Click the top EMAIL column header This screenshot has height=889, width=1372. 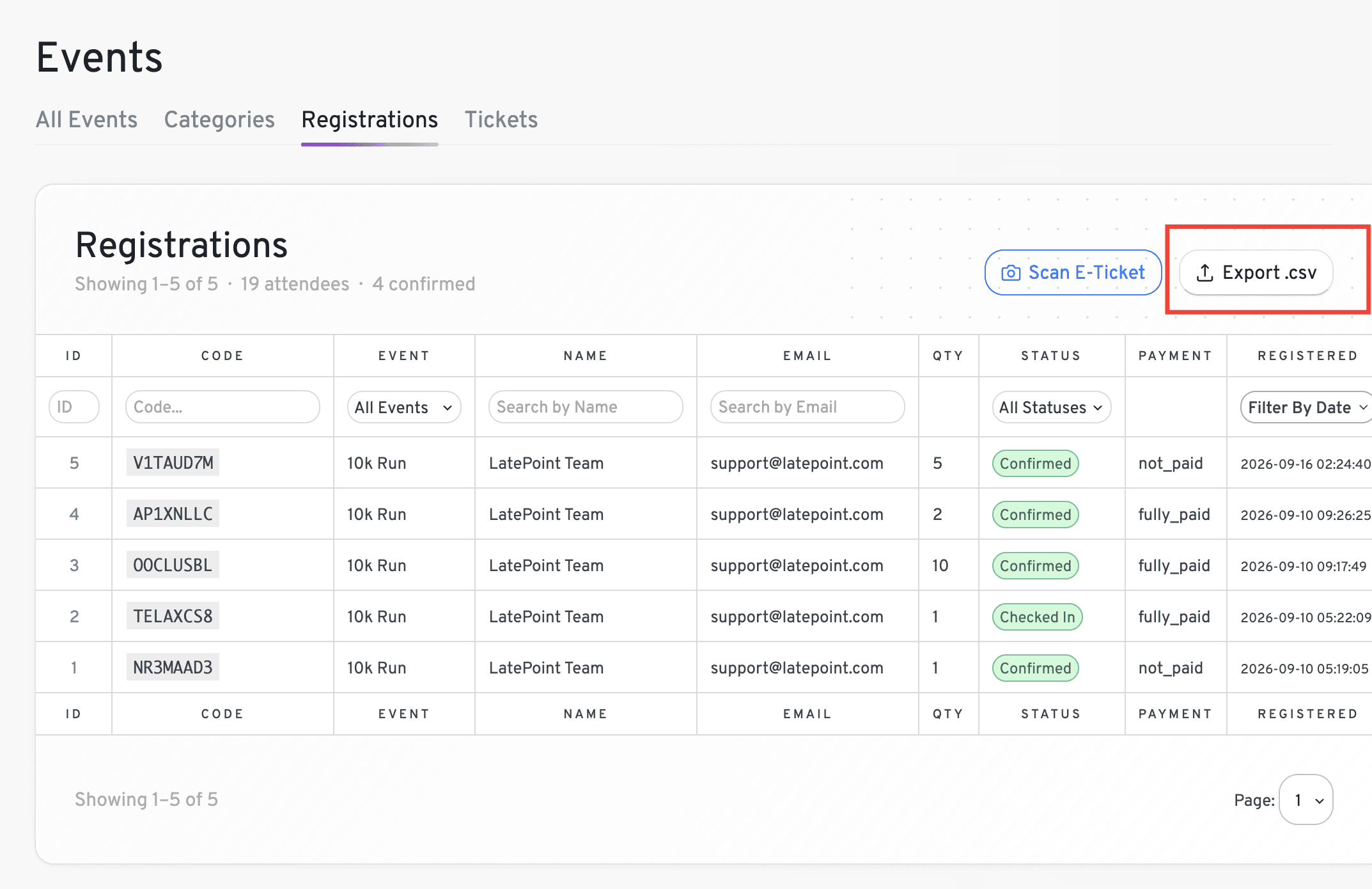point(807,356)
